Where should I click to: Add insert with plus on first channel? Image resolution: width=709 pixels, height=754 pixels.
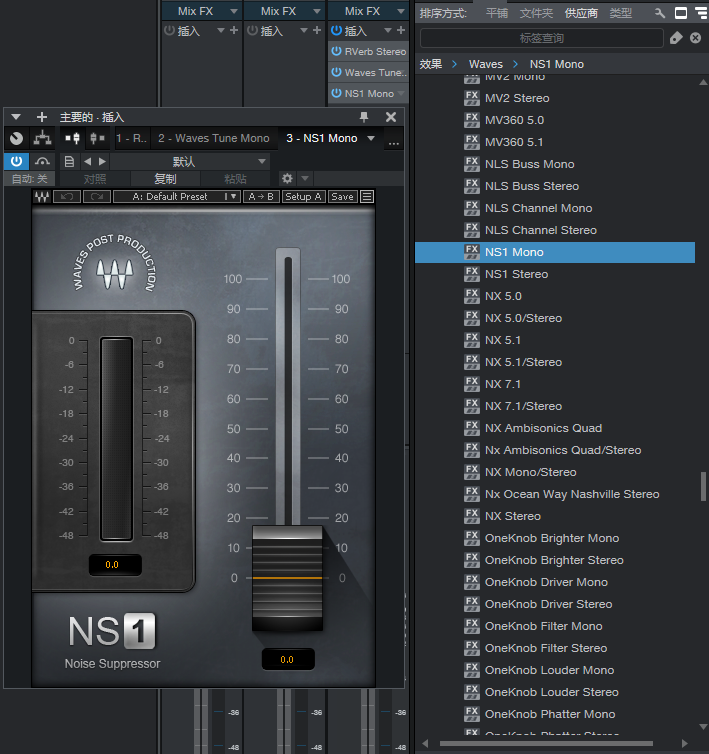[x=234, y=30]
